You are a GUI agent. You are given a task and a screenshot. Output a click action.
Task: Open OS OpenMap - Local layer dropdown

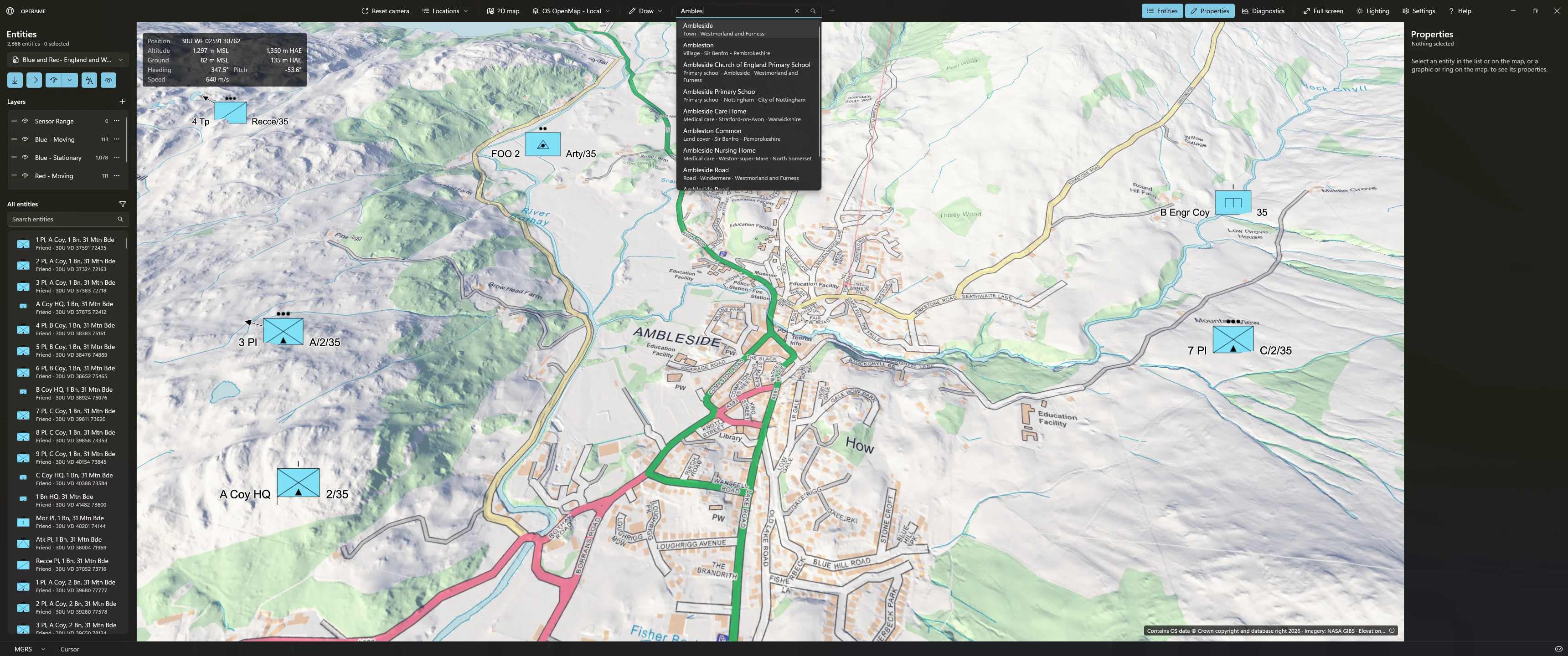pos(571,11)
